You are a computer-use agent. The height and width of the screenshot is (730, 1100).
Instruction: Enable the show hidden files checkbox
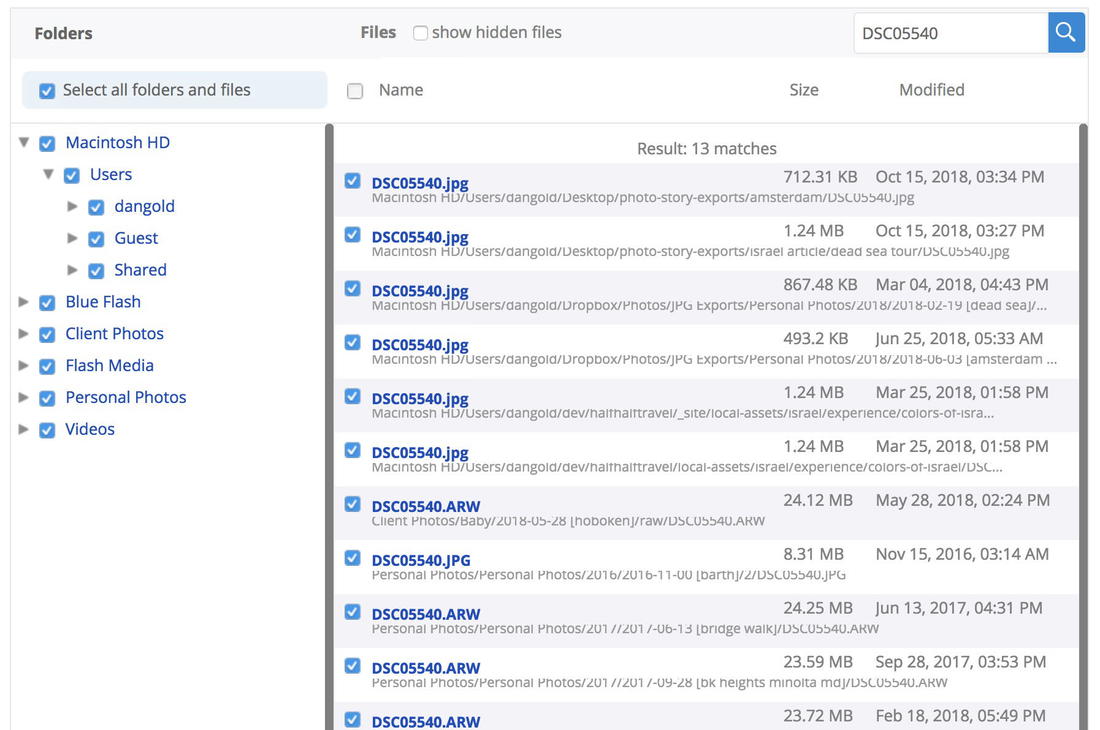[420, 33]
